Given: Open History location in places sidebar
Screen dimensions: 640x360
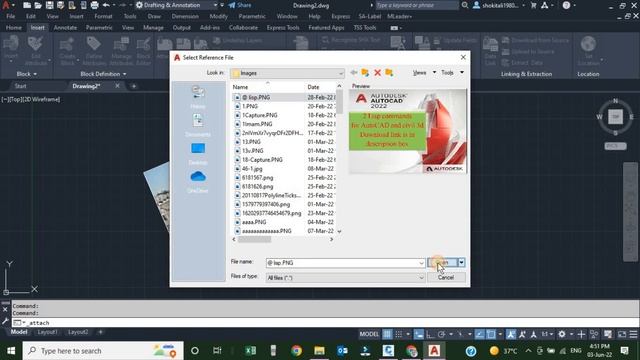Looking at the screenshot, I should (198, 97).
